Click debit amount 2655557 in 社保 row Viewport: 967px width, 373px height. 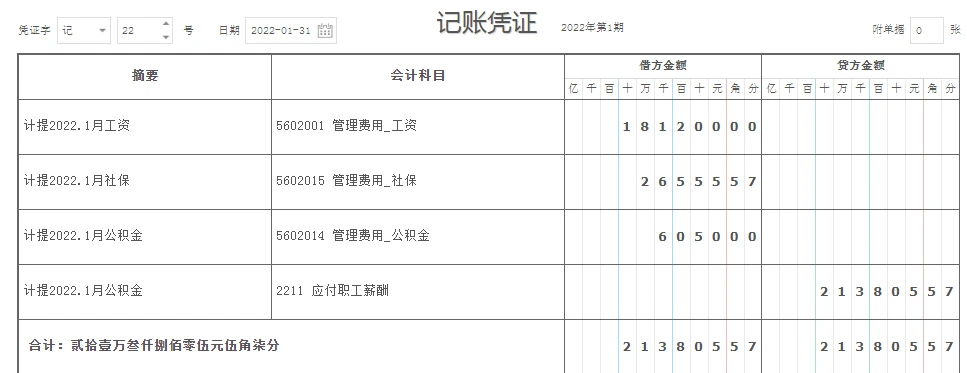point(663,182)
